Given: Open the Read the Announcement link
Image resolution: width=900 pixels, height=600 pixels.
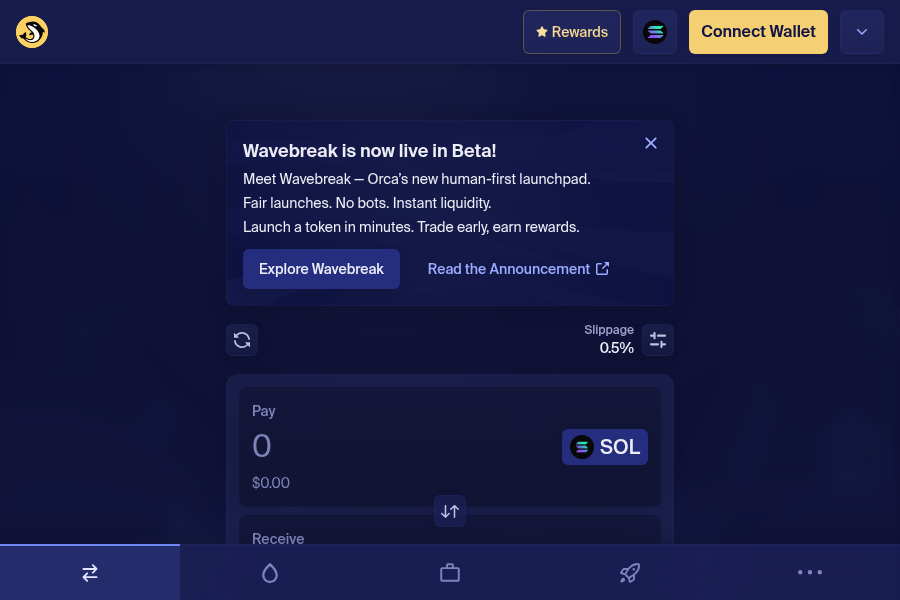Looking at the screenshot, I should tap(518, 268).
